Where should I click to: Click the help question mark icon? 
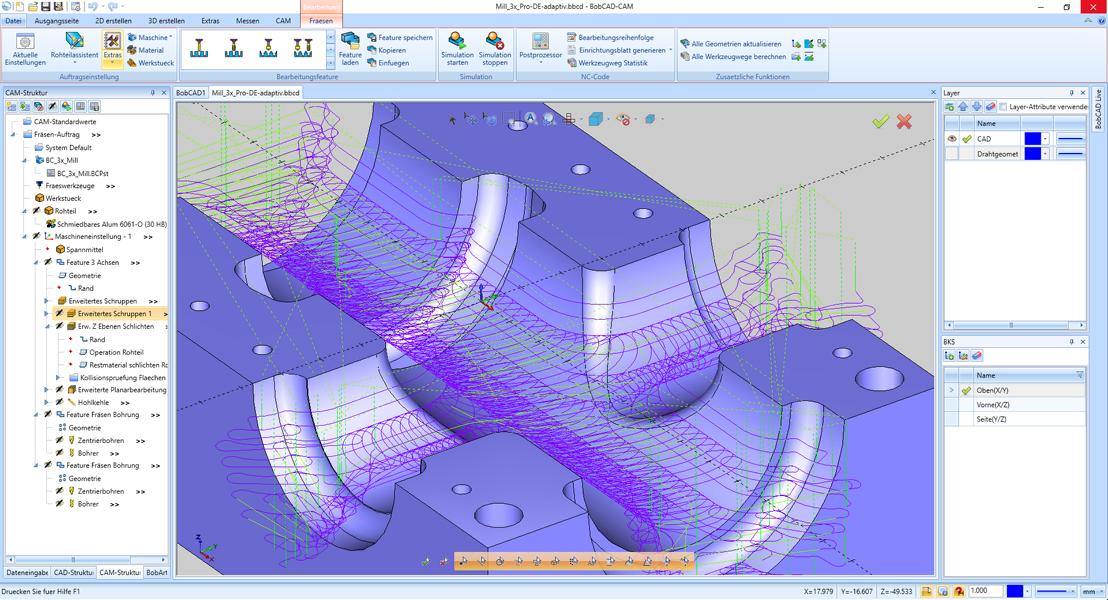(1102, 21)
